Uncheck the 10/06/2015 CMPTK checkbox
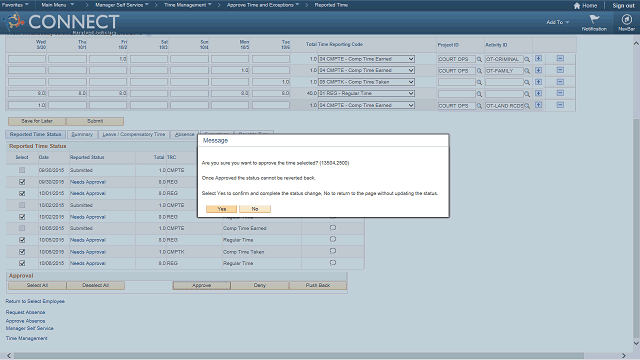640x360 pixels. [x=22, y=252]
